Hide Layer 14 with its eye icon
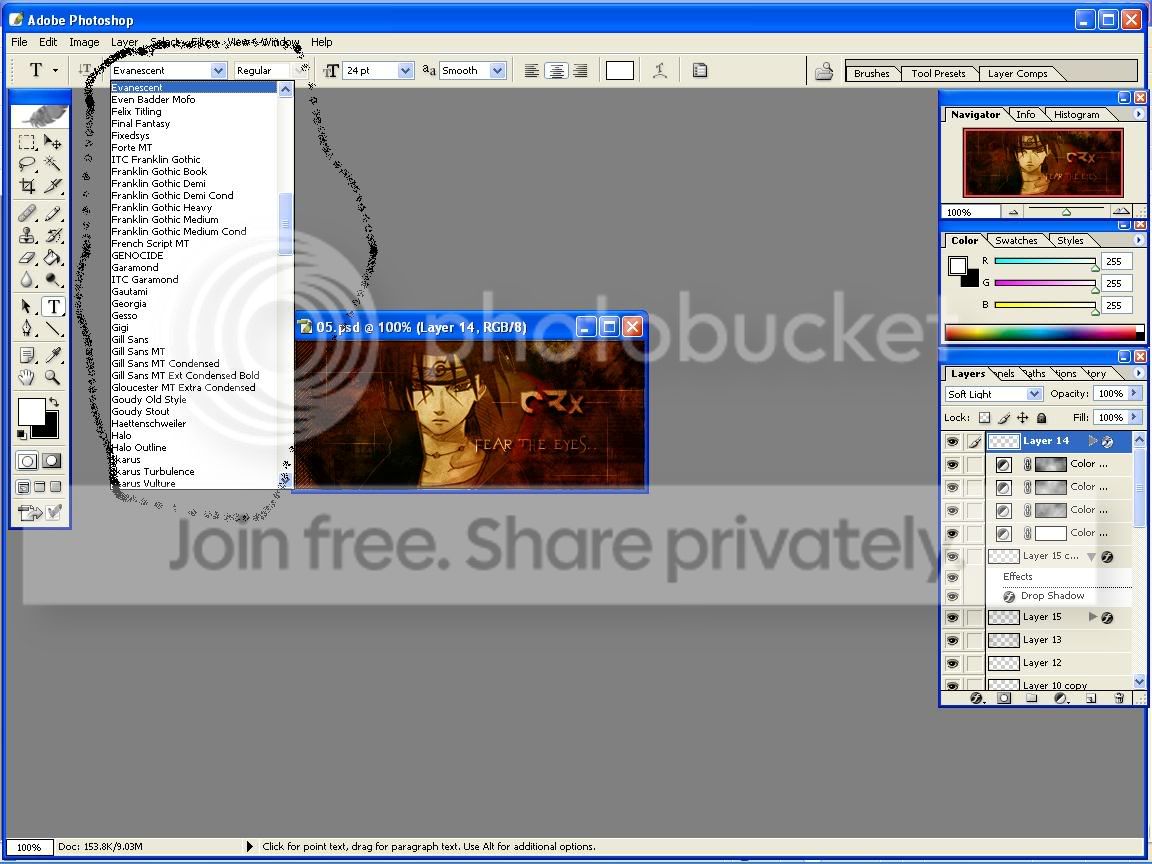The height and width of the screenshot is (864, 1152). [x=952, y=442]
